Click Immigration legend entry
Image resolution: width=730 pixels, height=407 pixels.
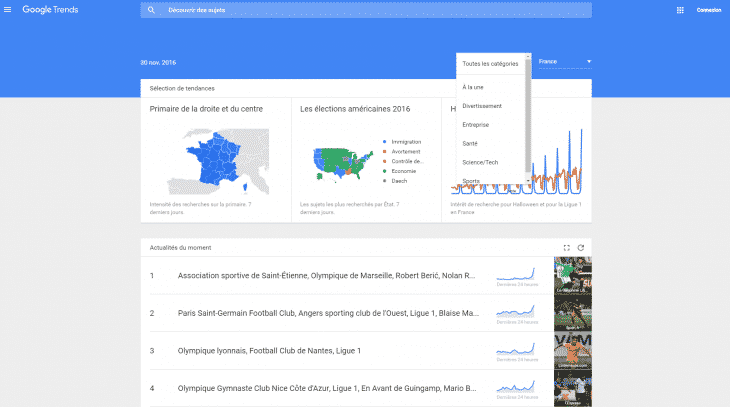click(402, 142)
